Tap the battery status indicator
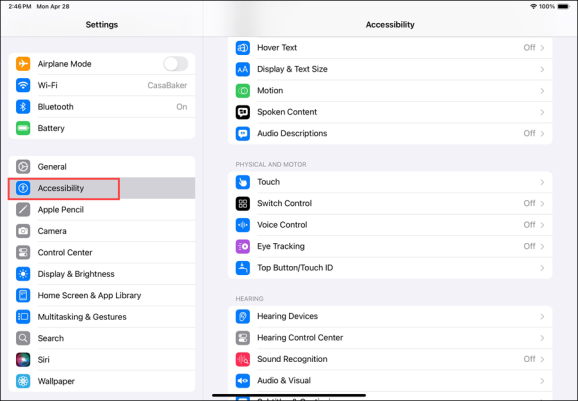 coord(564,6)
